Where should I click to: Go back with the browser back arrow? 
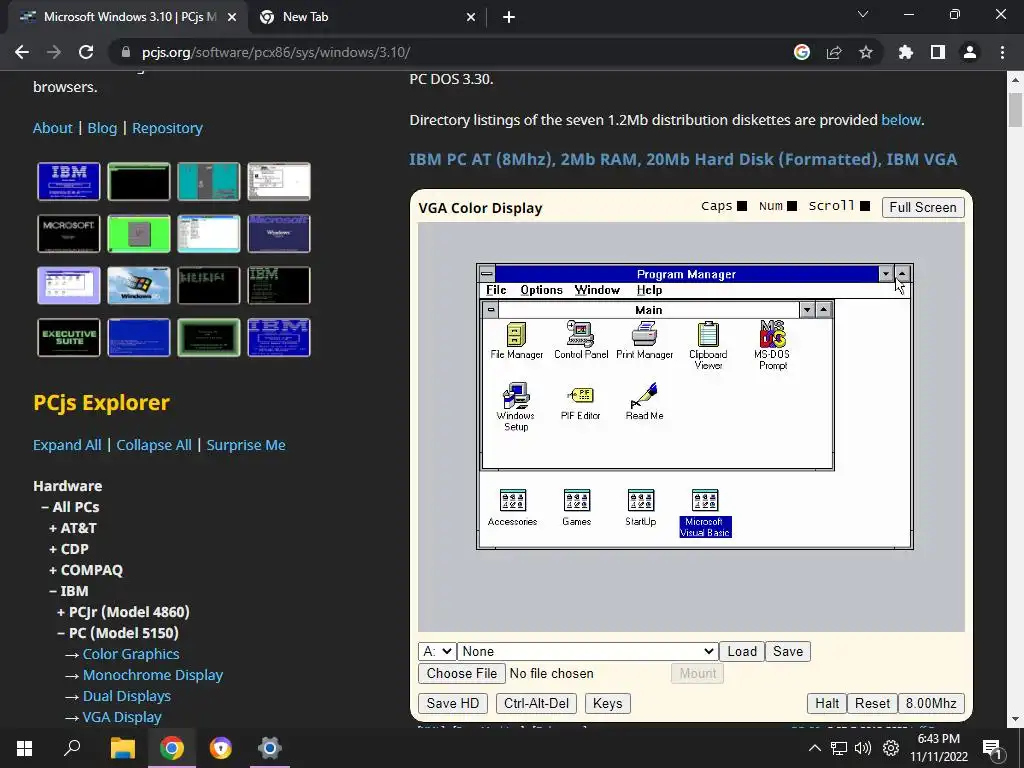[x=22, y=52]
